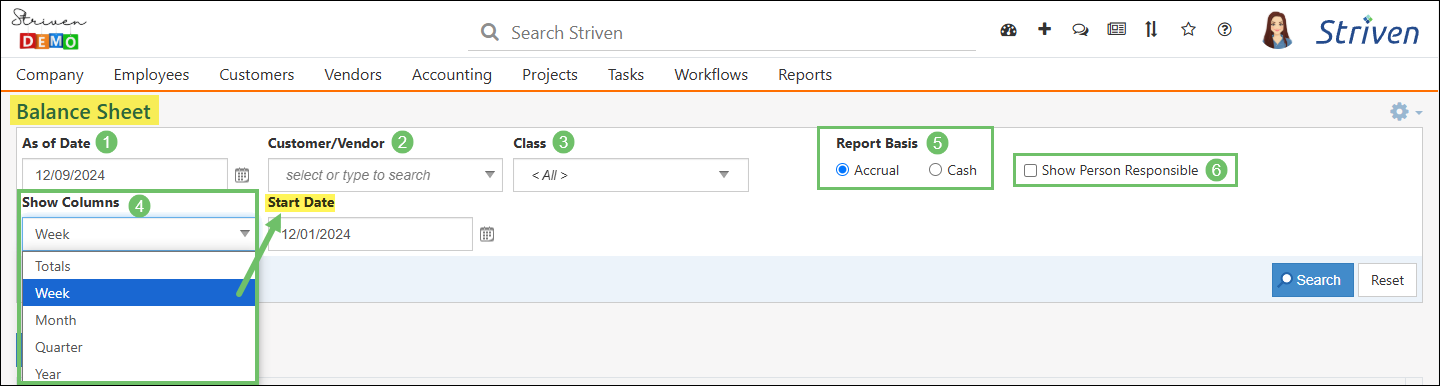
Task: Open the chat messages icon
Action: pos(1080,30)
